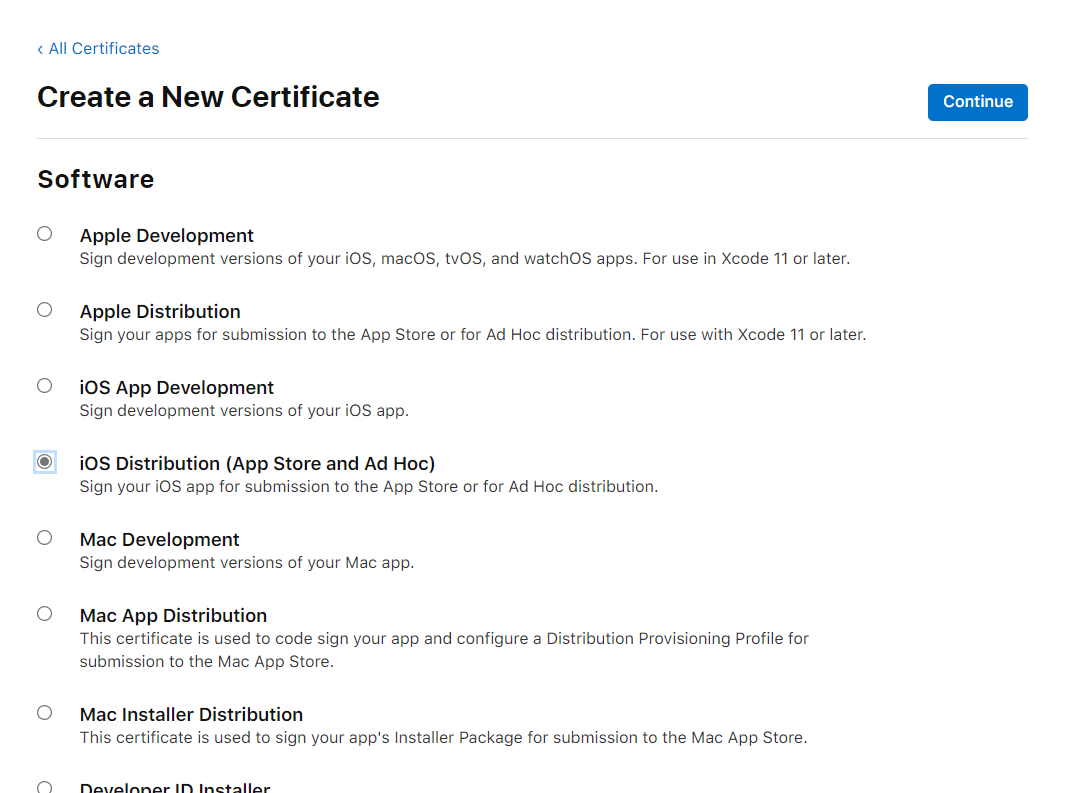Viewport: 1092px width, 793px height.
Task: Select the Mac Development radio button
Action: (x=45, y=538)
